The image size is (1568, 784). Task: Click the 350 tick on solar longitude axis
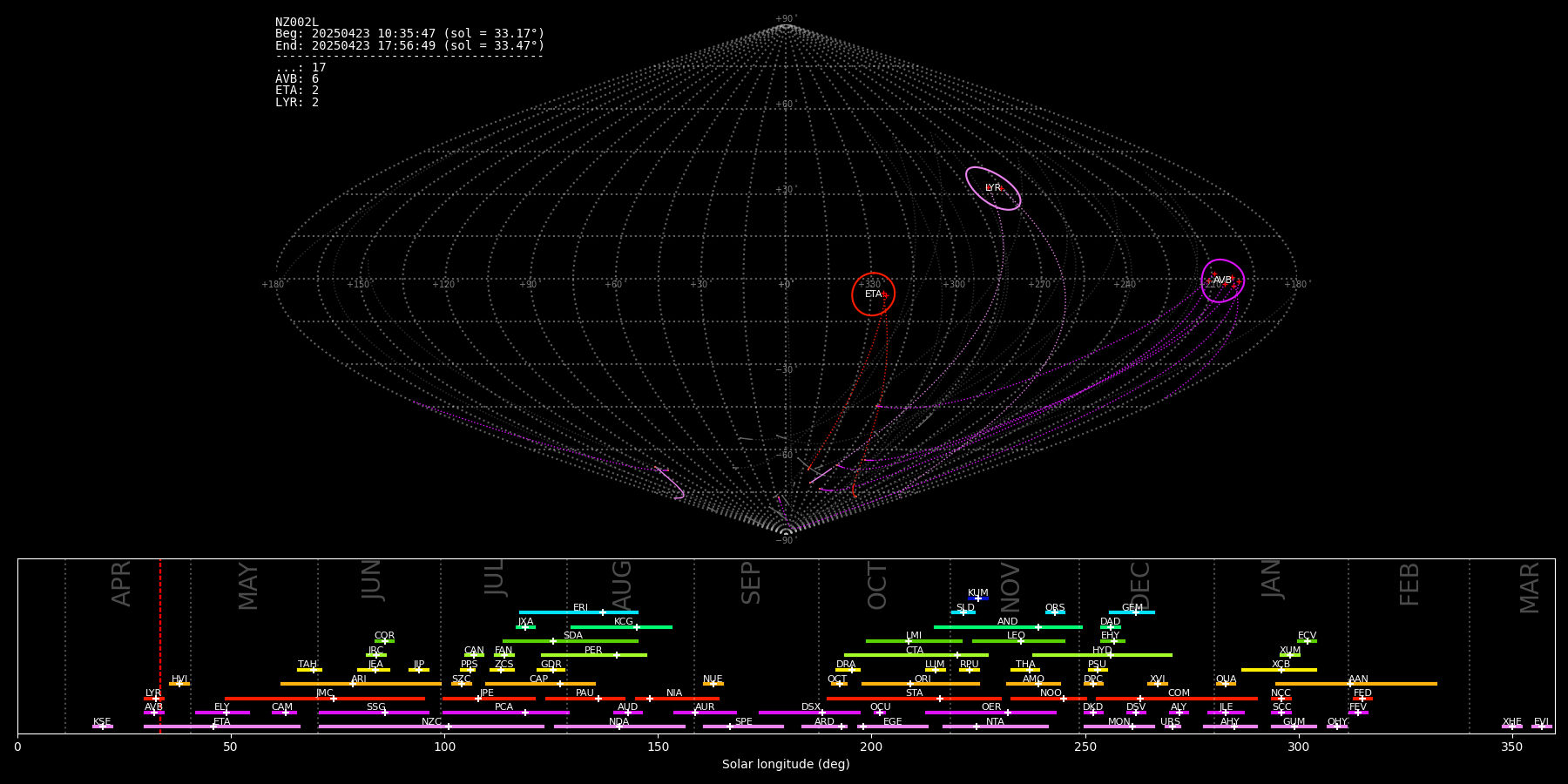coord(1511,747)
